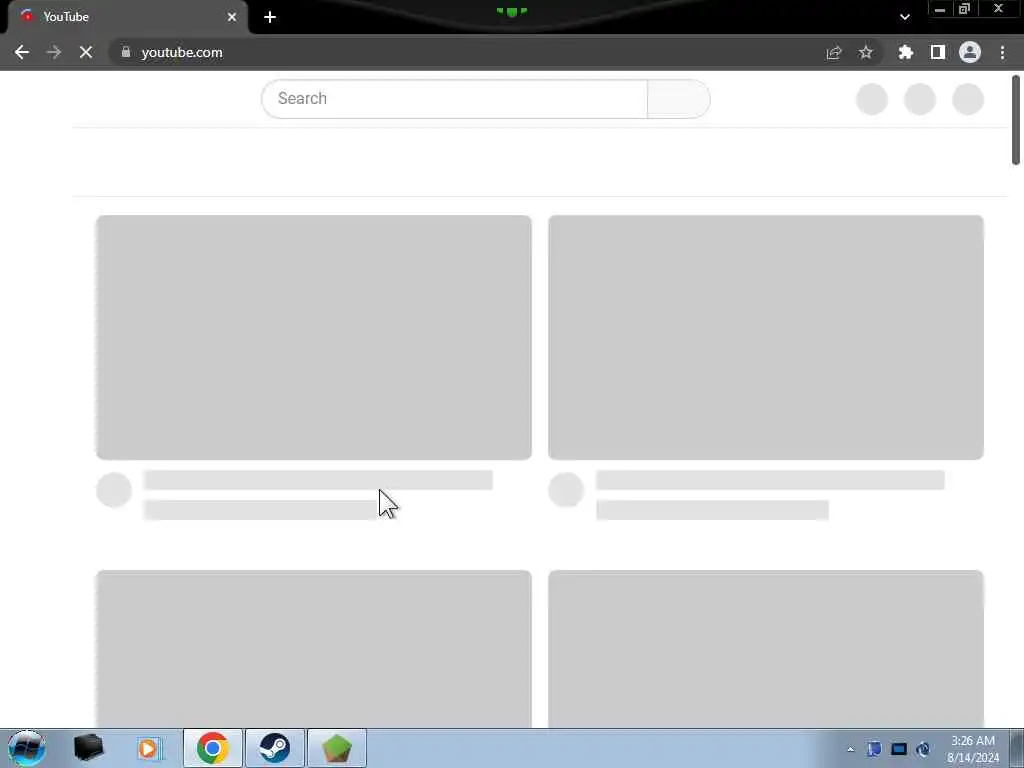The image size is (1024, 768).
Task: Close the YouTube tab
Action: pos(232,17)
